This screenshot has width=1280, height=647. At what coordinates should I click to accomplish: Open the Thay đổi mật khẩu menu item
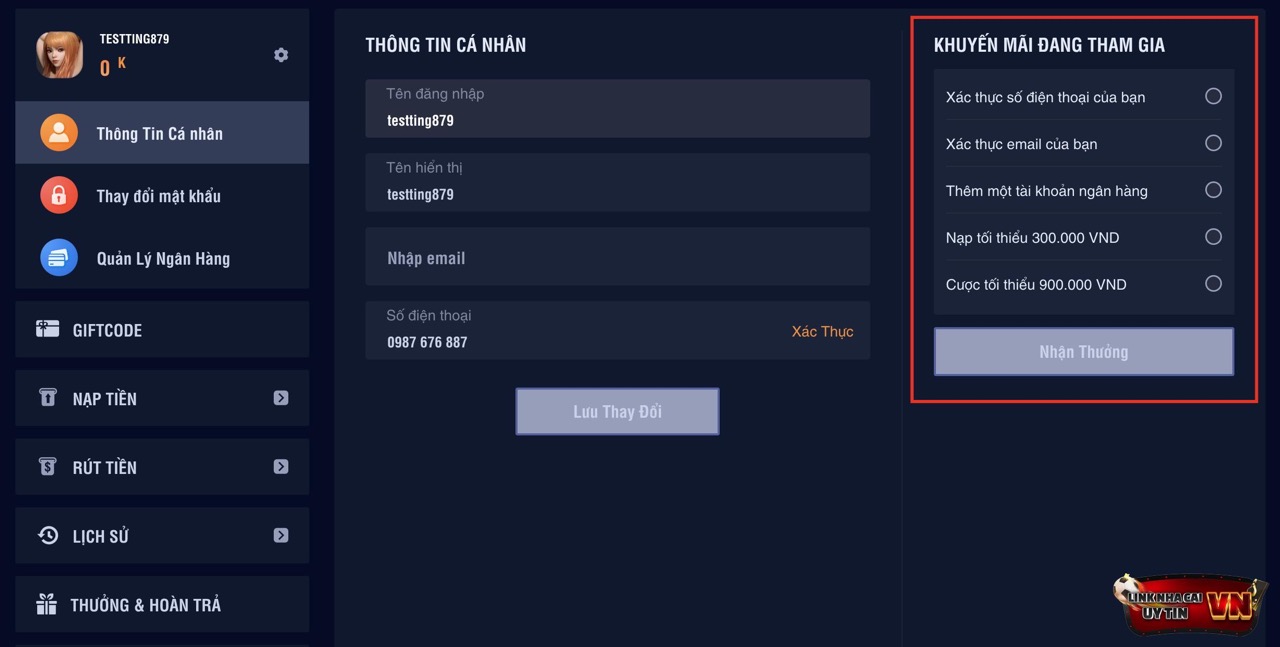point(159,196)
